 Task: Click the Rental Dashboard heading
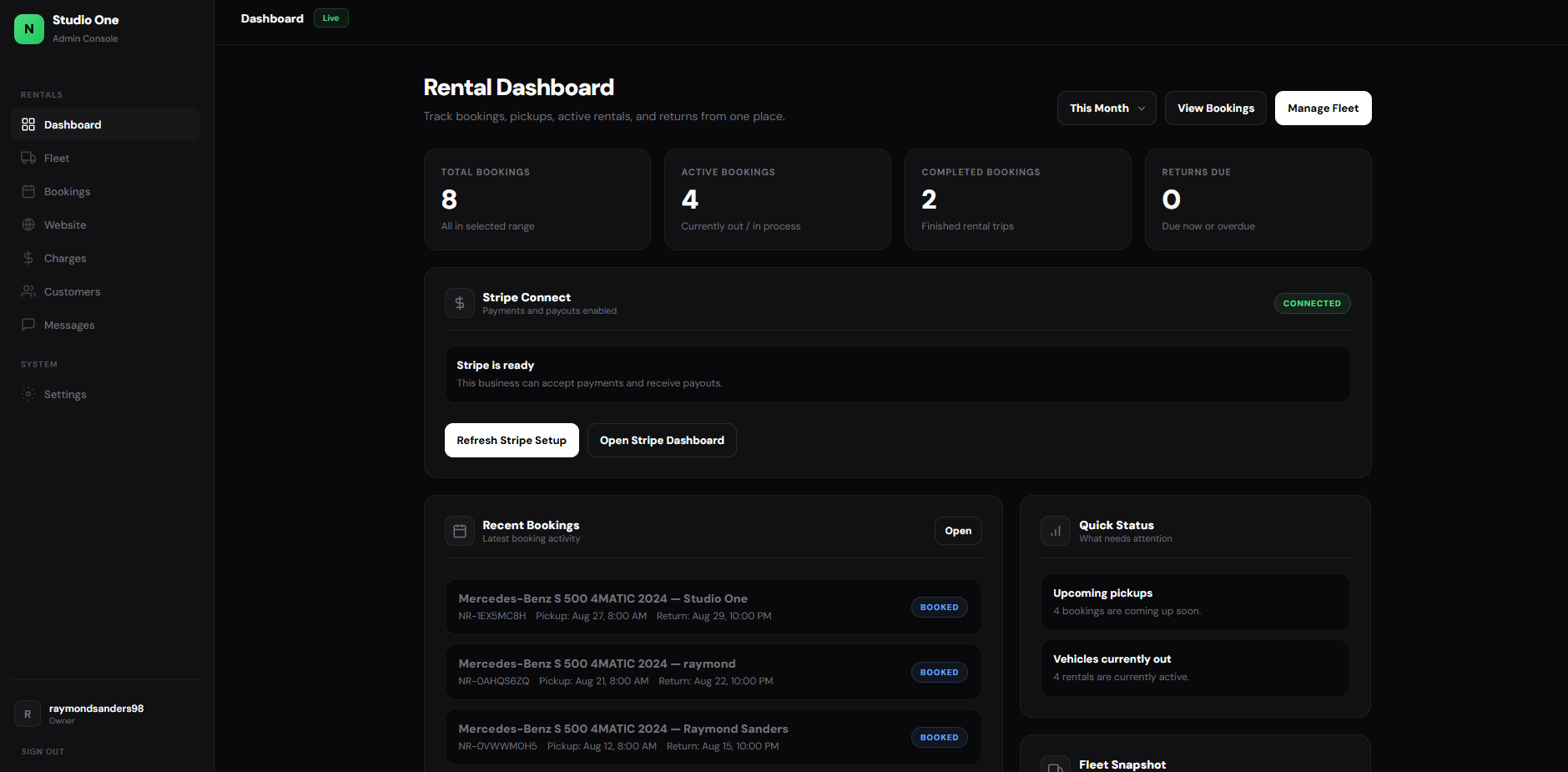519,88
